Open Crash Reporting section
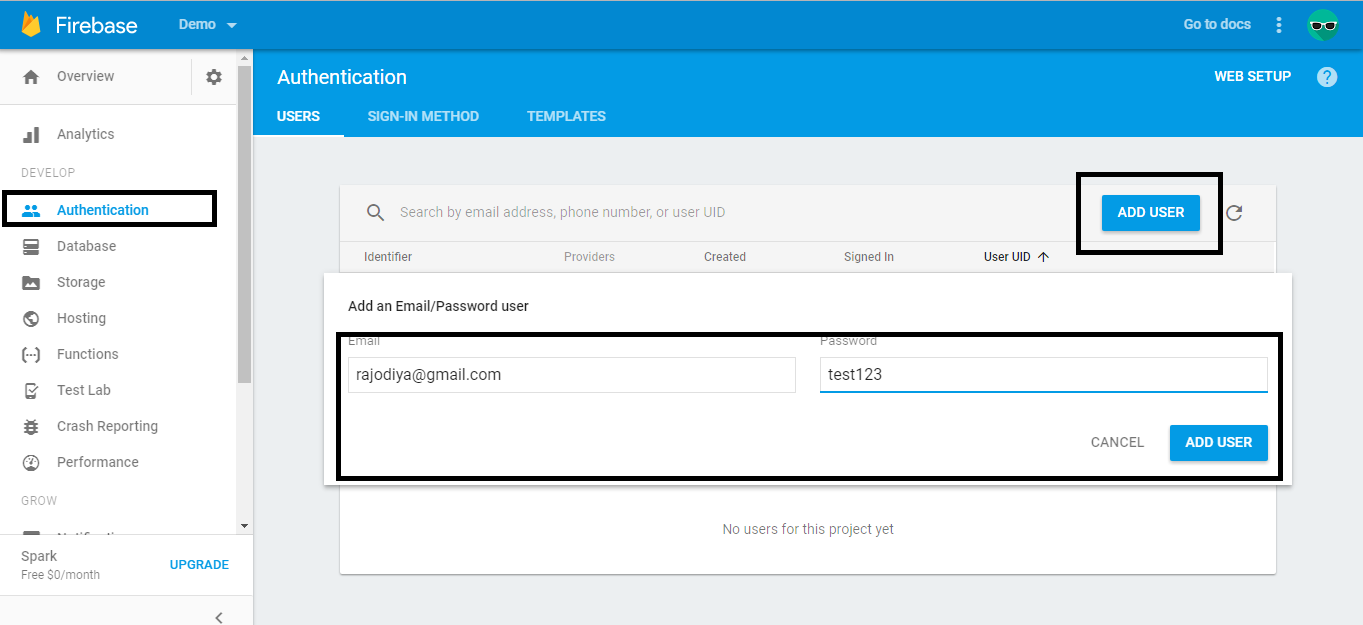Viewport: 1363px width, 625px height. click(x=107, y=426)
